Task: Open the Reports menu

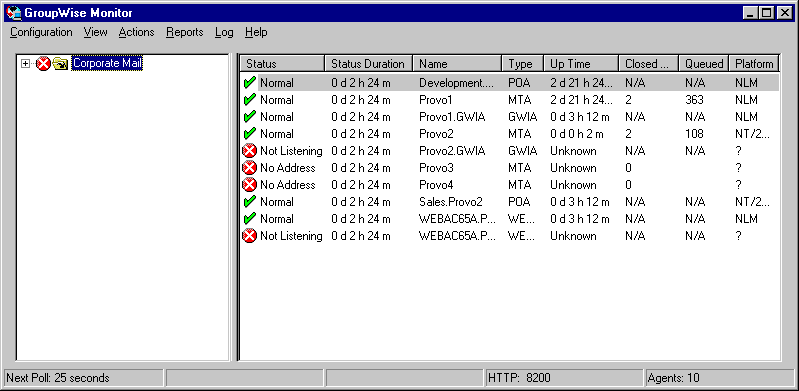Action: point(184,32)
